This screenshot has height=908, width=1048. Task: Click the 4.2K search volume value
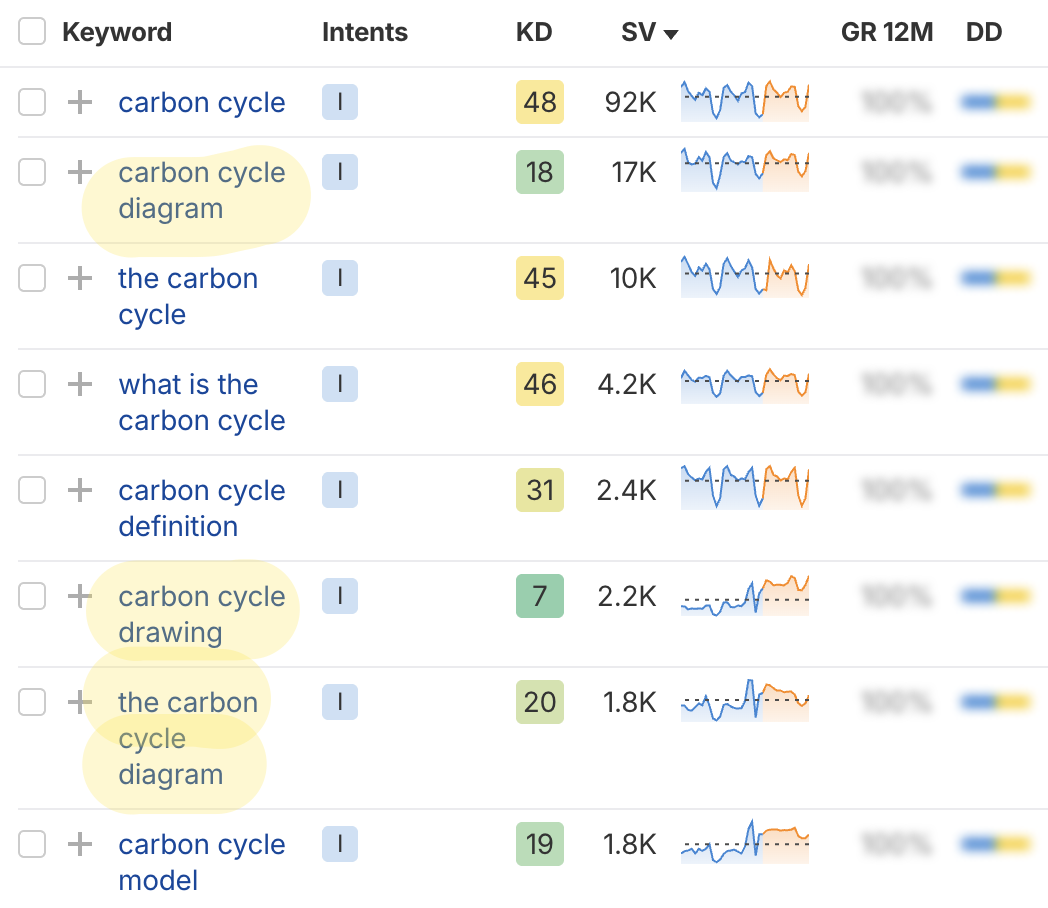point(627,384)
